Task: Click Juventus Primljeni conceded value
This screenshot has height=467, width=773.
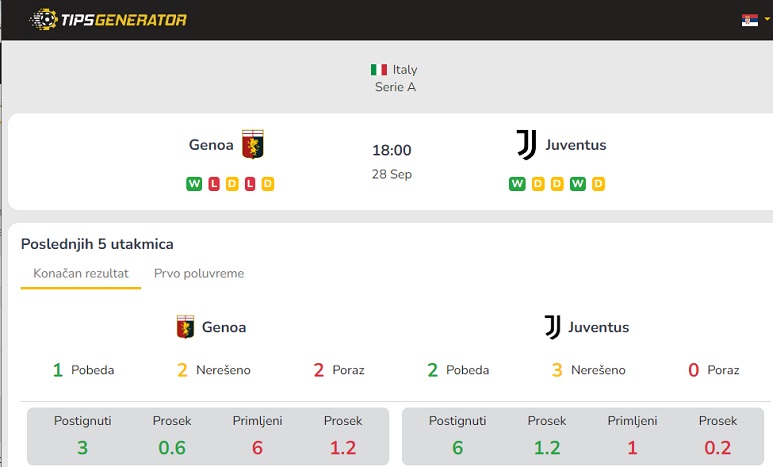Action: (632, 447)
